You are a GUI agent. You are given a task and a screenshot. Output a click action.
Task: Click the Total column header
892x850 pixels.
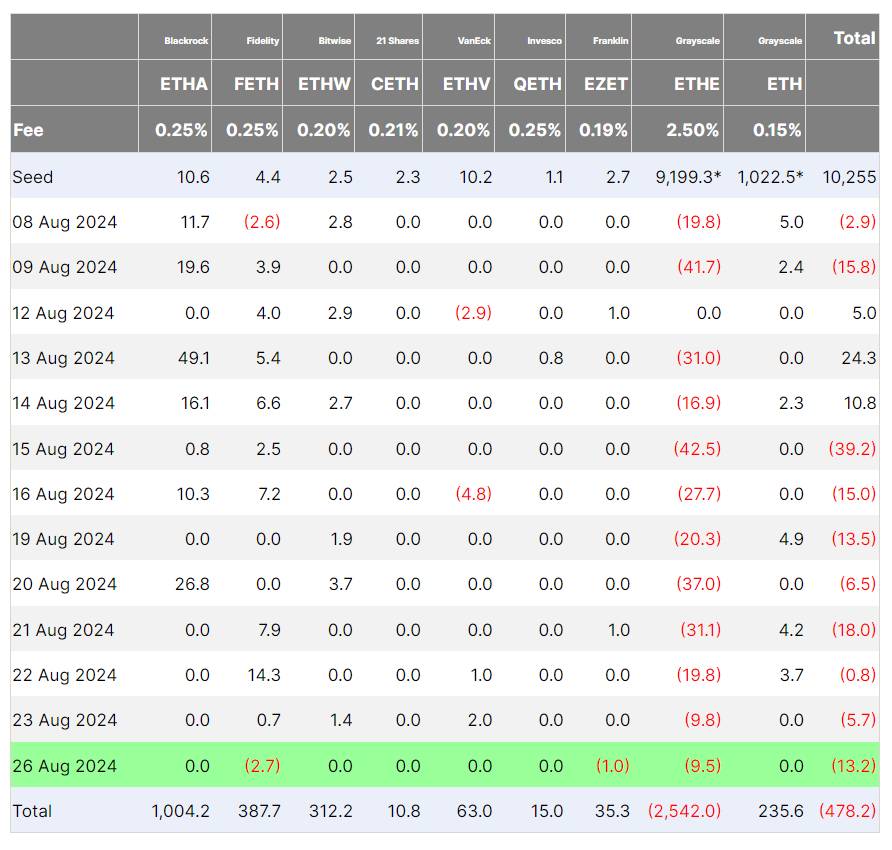[854, 38]
